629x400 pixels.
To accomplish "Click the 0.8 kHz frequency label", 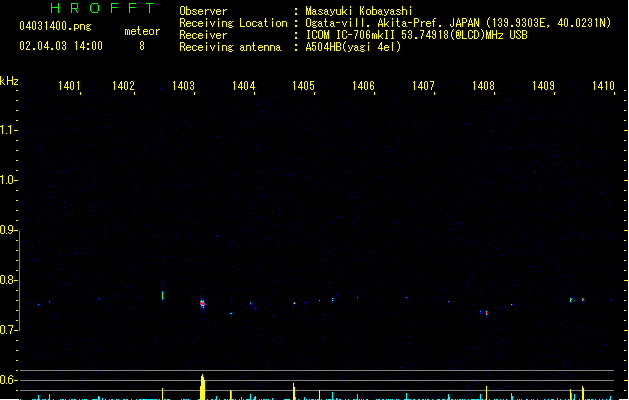I will [7, 280].
